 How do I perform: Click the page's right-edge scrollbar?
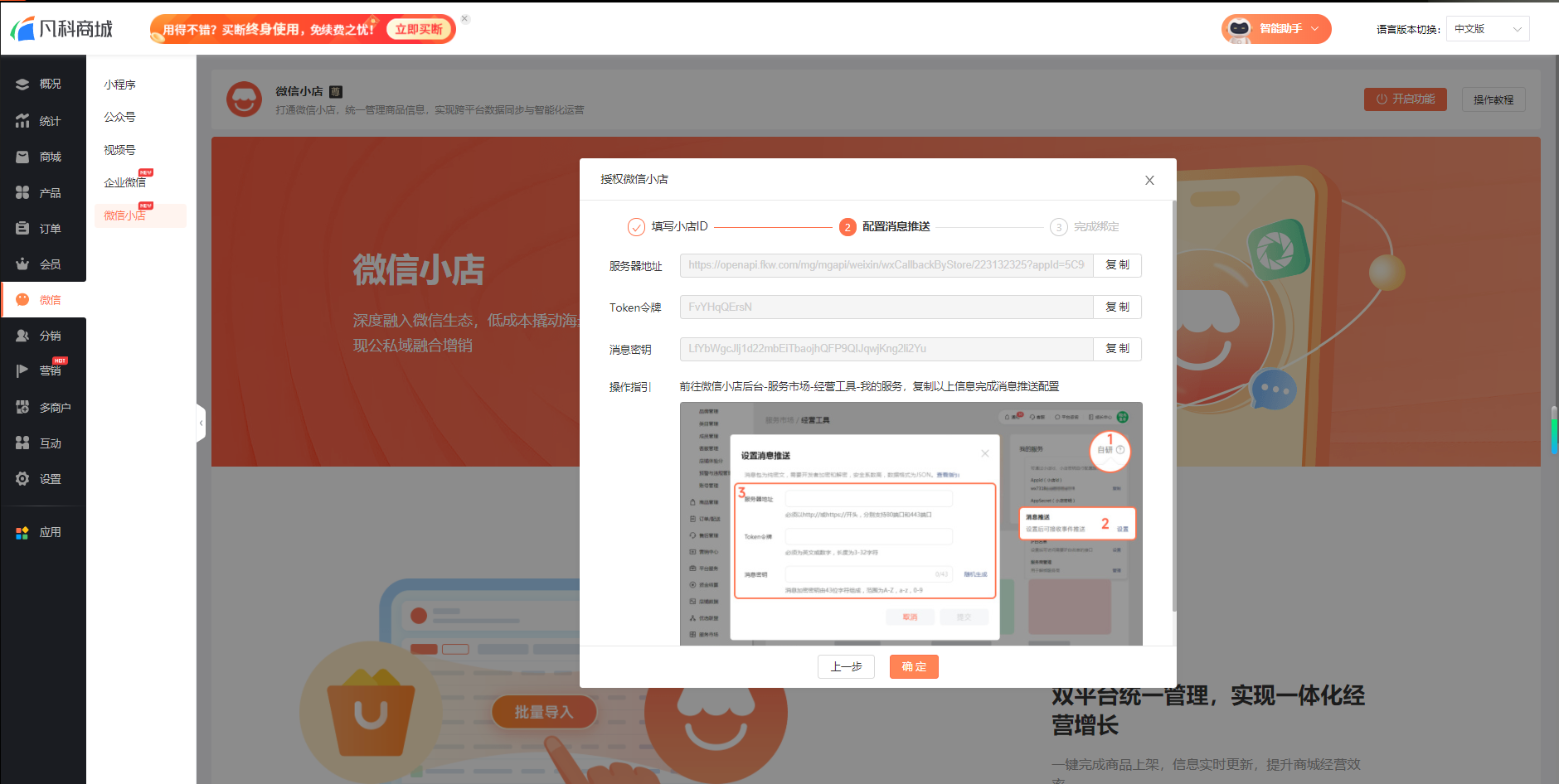pos(1554,429)
